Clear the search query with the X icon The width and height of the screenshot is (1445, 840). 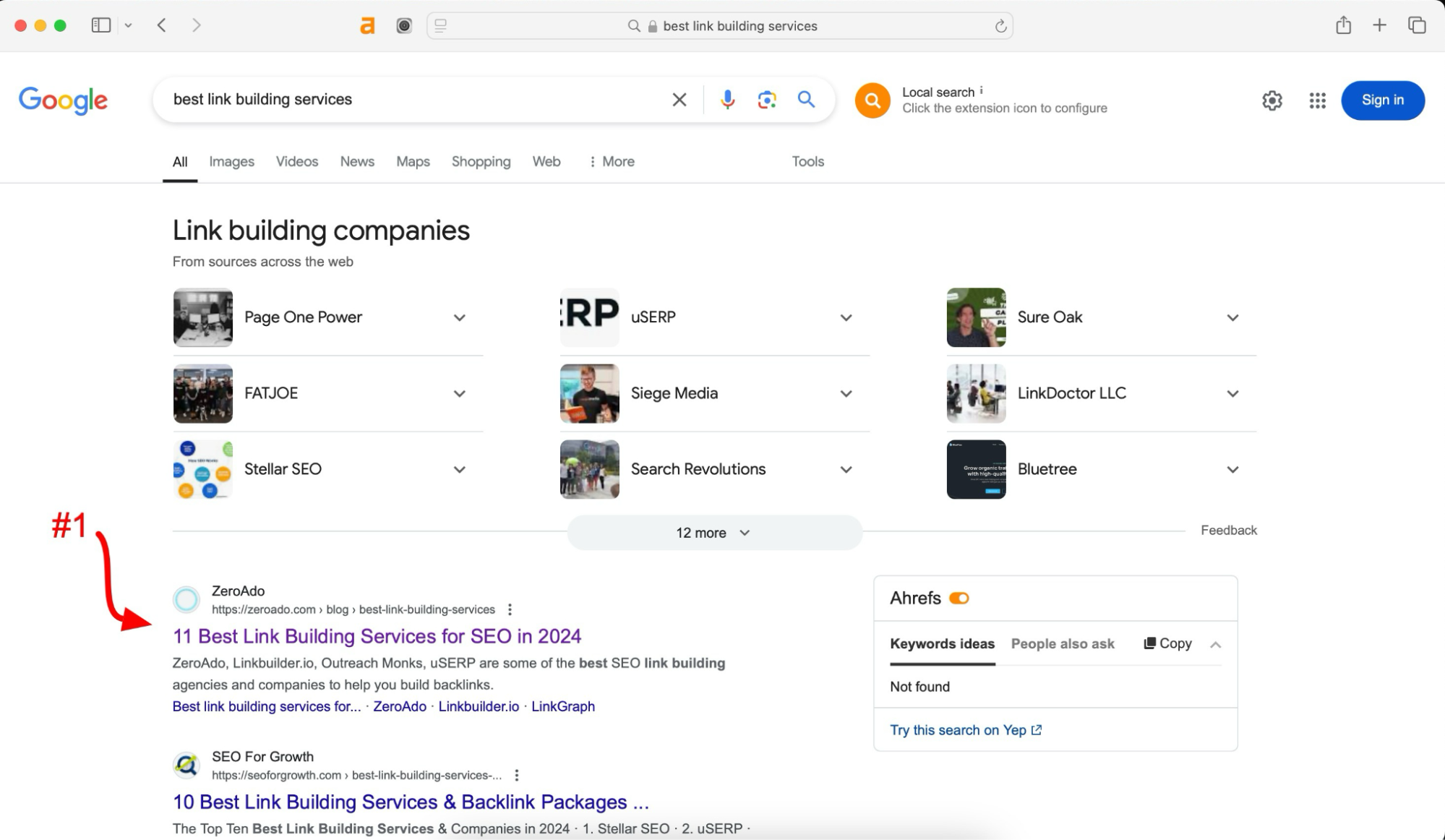pos(679,100)
